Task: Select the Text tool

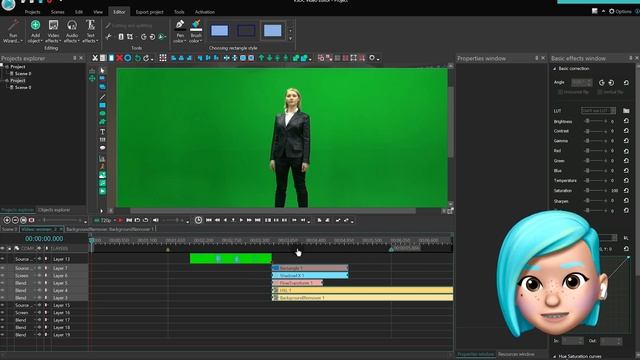Action: (x=102, y=131)
